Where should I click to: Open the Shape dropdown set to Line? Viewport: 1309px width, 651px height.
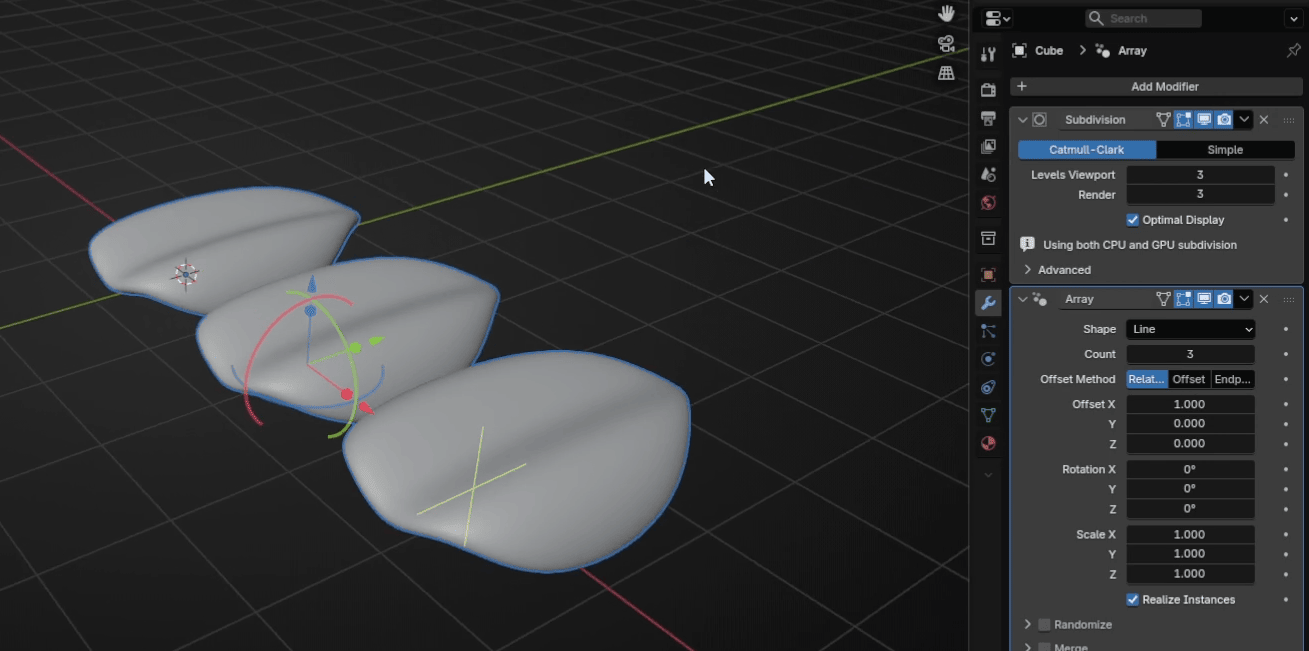pos(1190,329)
